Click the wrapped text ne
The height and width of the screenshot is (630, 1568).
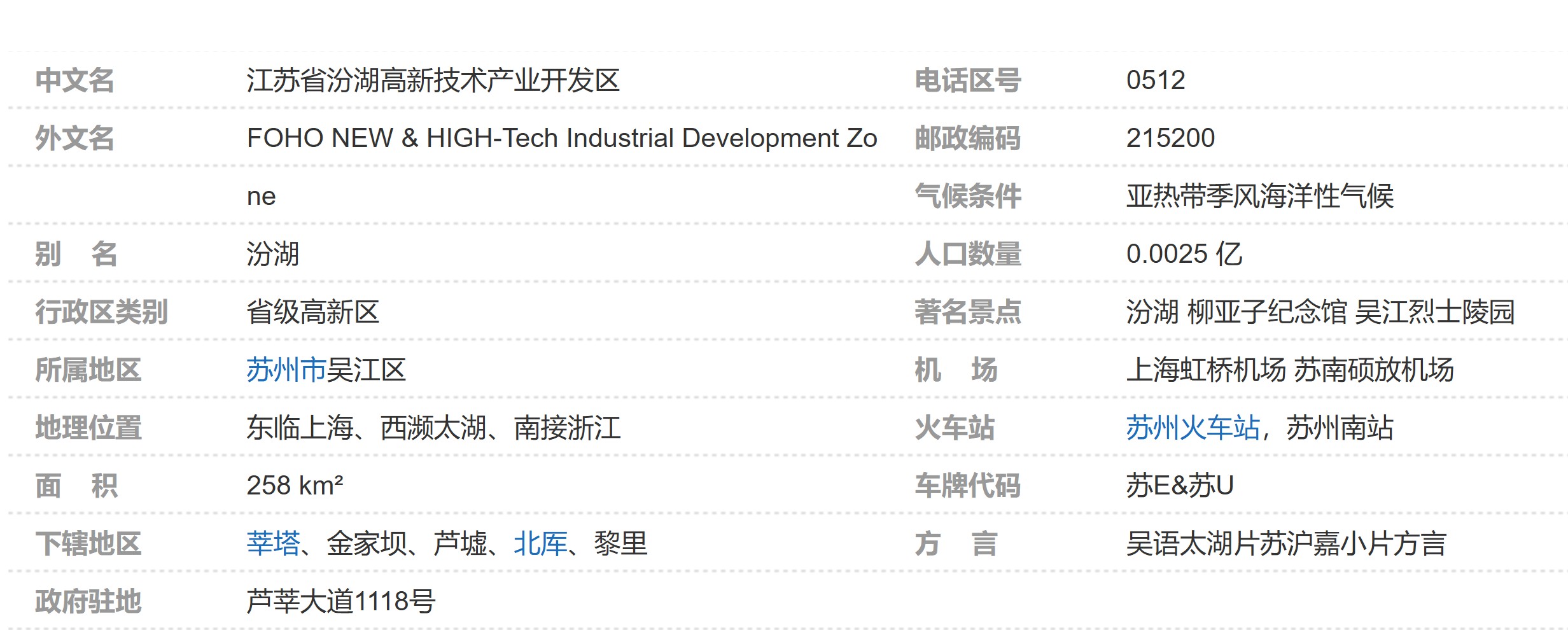coord(262,197)
